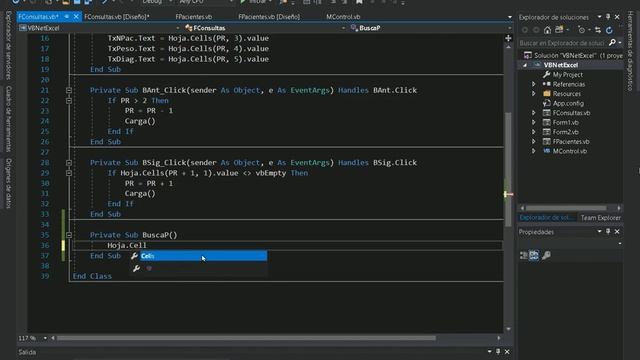Open the FConsultas class dropdown
This screenshot has width=640, height=360.
click(x=343, y=28)
